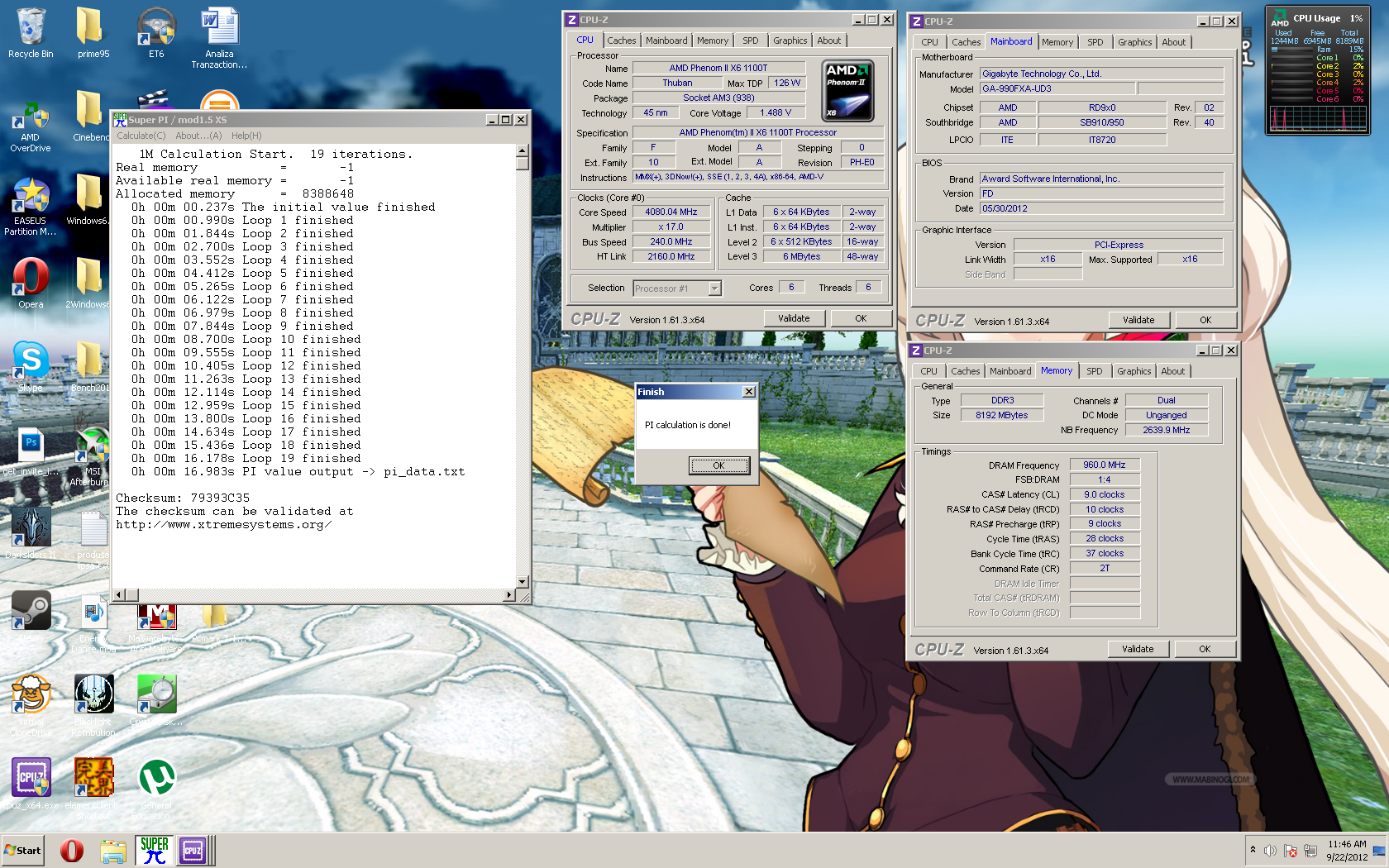Switch to Graphics tab in CPU window
Viewport: 1389px width, 868px height.
pyautogui.click(x=790, y=41)
